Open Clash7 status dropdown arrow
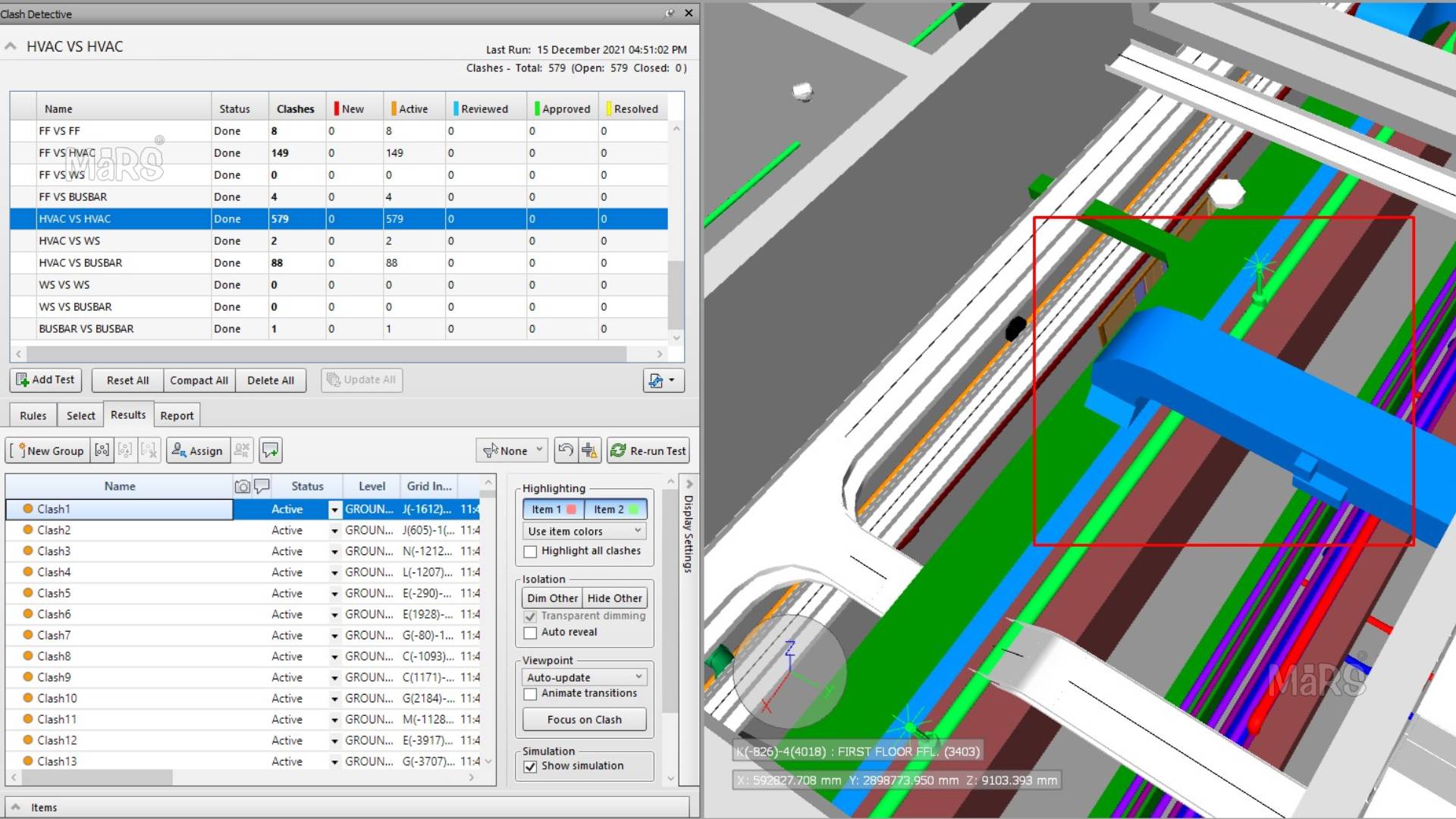The width and height of the screenshot is (1456, 819). pos(334,635)
